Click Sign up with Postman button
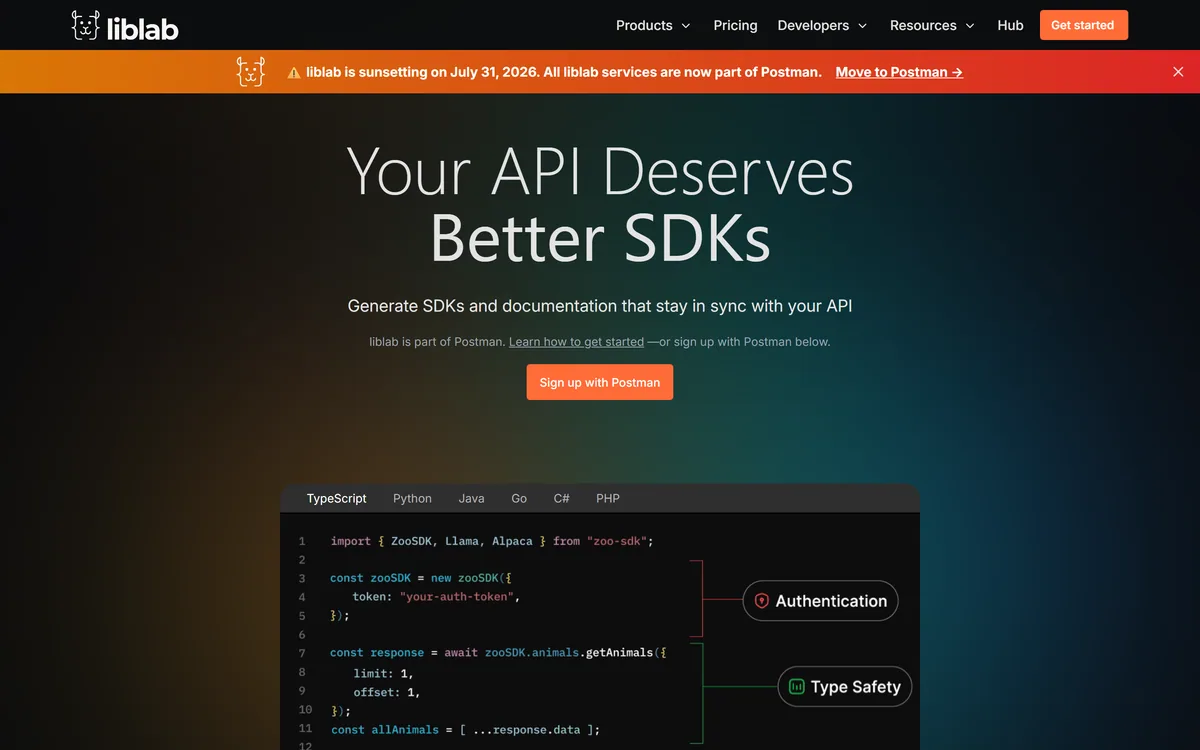 tap(600, 382)
